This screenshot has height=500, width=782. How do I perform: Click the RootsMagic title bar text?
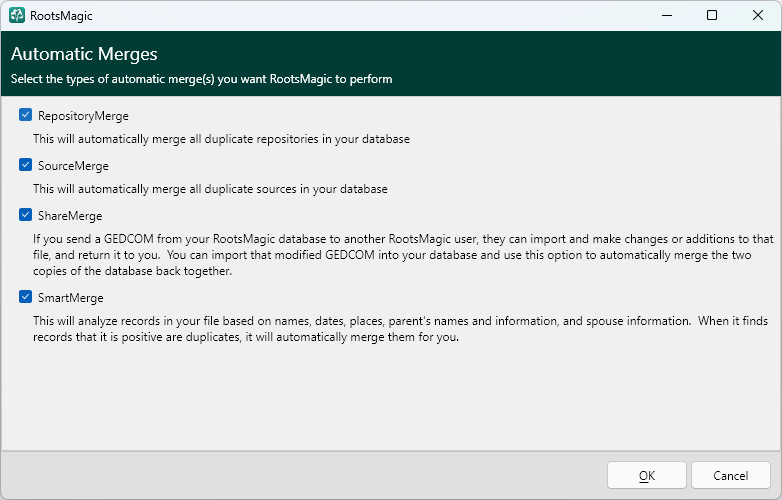coord(61,16)
